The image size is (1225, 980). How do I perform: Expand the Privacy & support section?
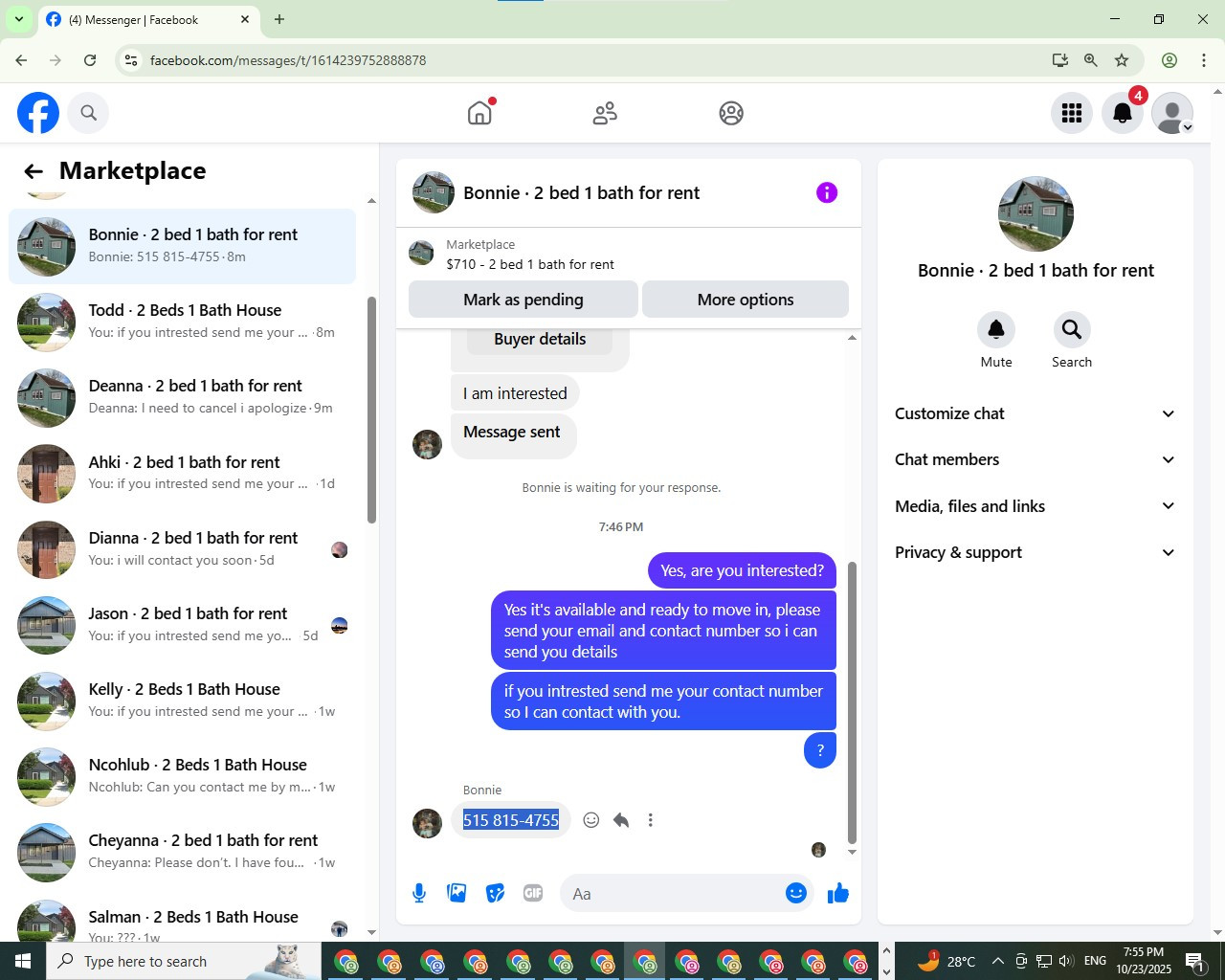pyautogui.click(x=1035, y=552)
